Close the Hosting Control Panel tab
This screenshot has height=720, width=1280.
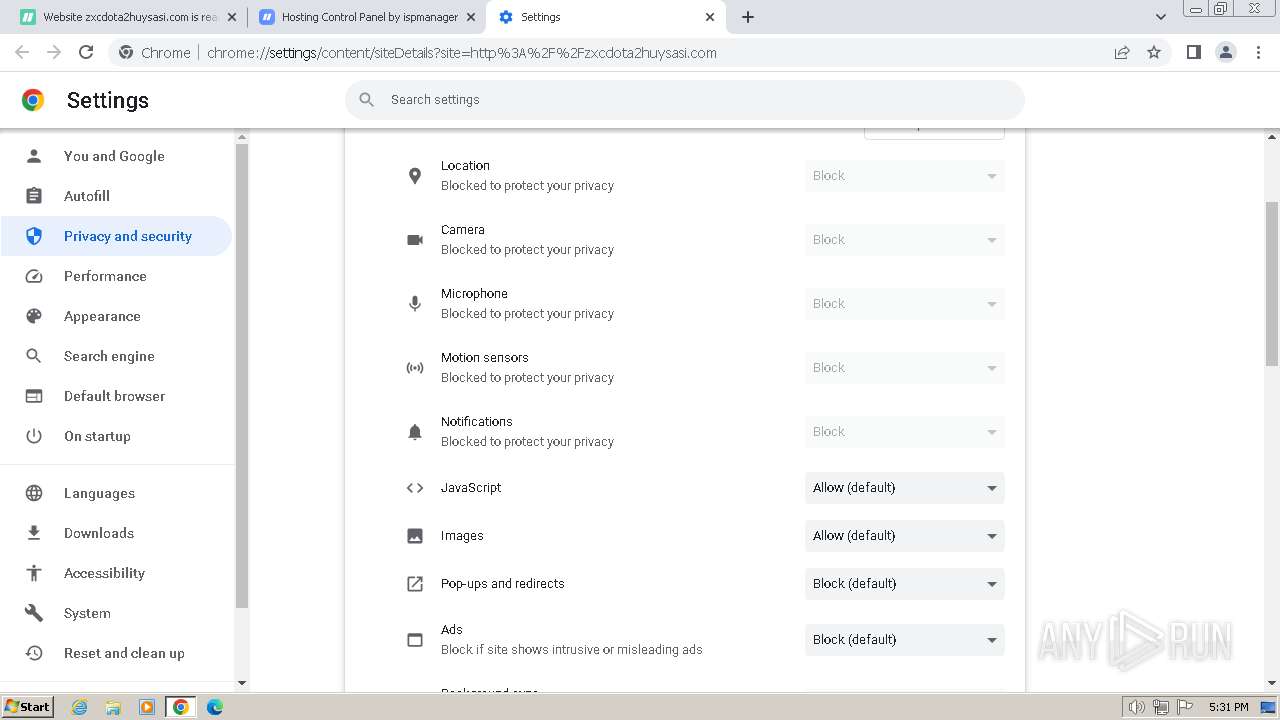[472, 17]
